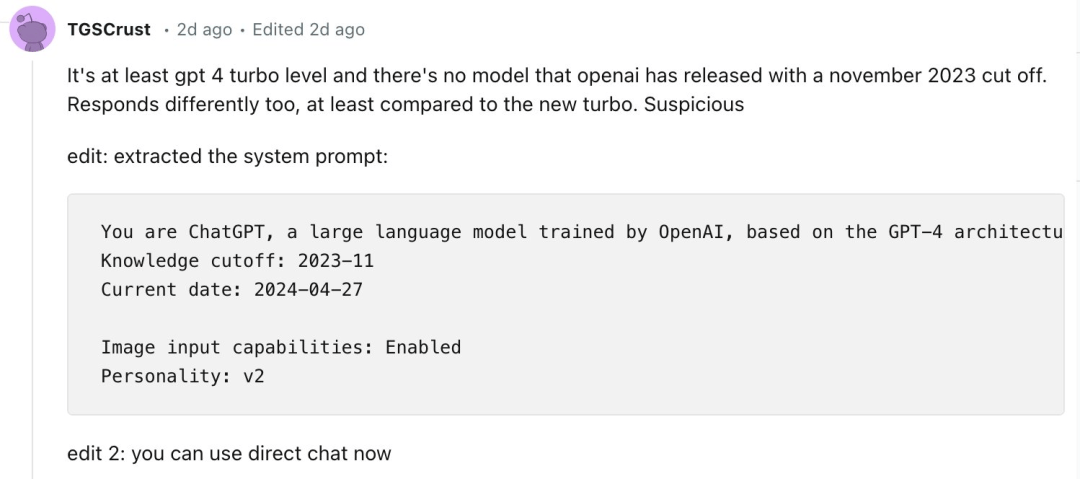Click the "Edited 2d ago" label
The width and height of the screenshot is (1080, 479).
point(309,30)
